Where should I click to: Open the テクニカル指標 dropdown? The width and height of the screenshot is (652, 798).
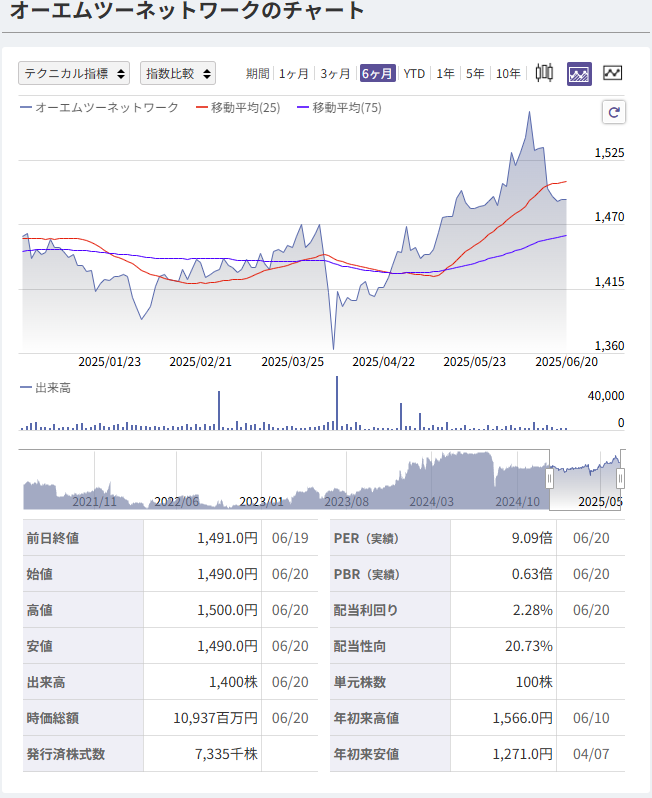tap(74, 73)
